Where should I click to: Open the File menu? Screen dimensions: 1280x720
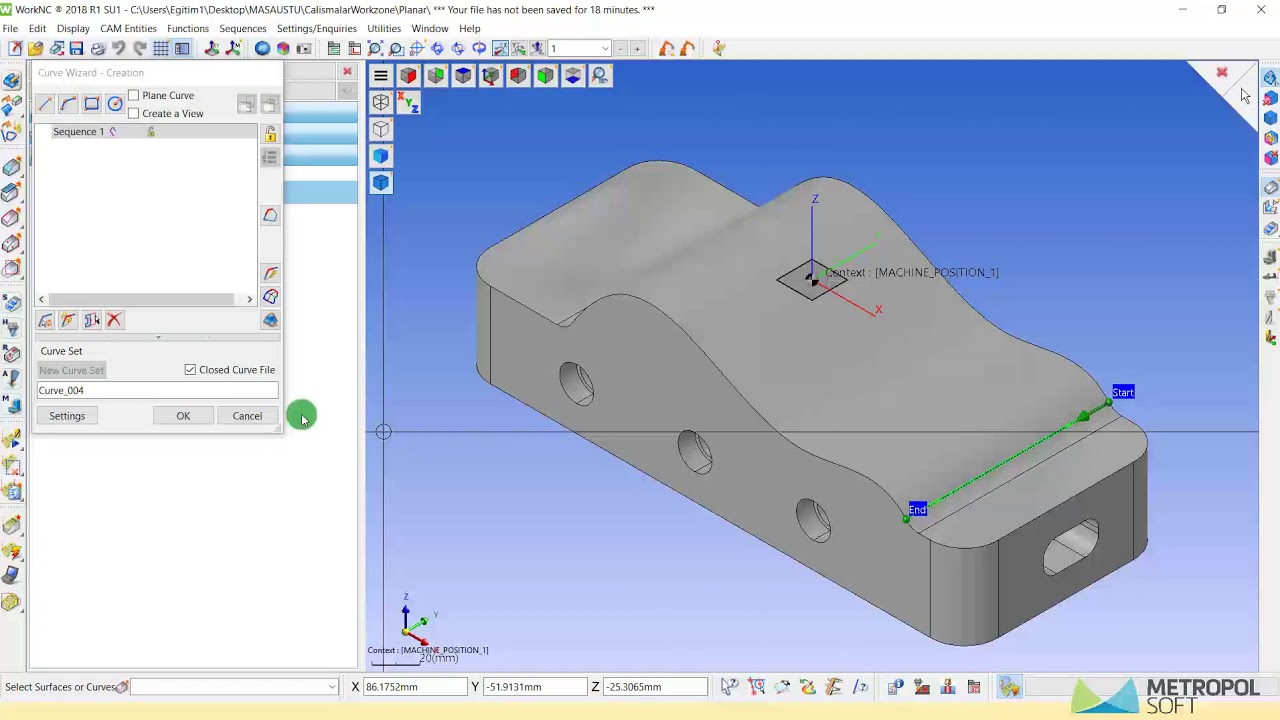(10, 28)
